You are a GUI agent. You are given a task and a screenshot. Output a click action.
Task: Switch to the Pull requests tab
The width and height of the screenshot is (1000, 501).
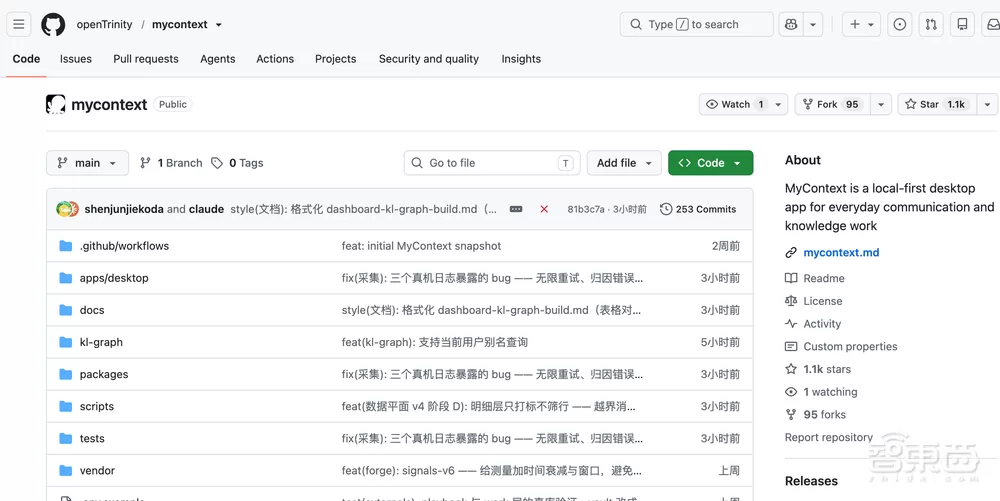coord(146,59)
